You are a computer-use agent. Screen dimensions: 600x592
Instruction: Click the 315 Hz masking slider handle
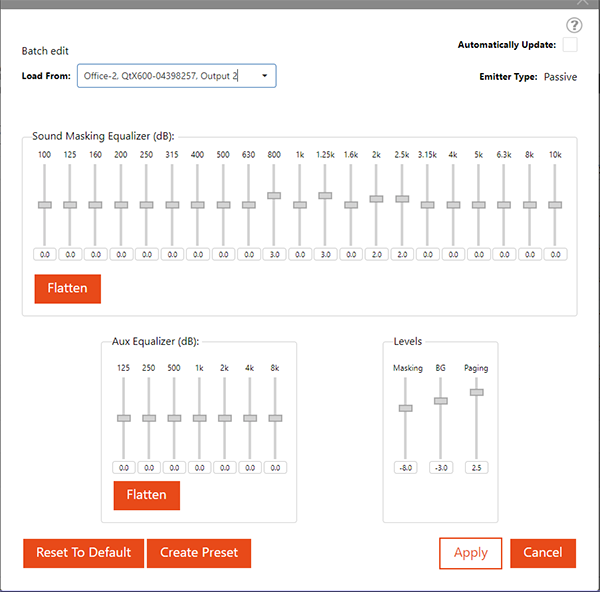tap(172, 205)
